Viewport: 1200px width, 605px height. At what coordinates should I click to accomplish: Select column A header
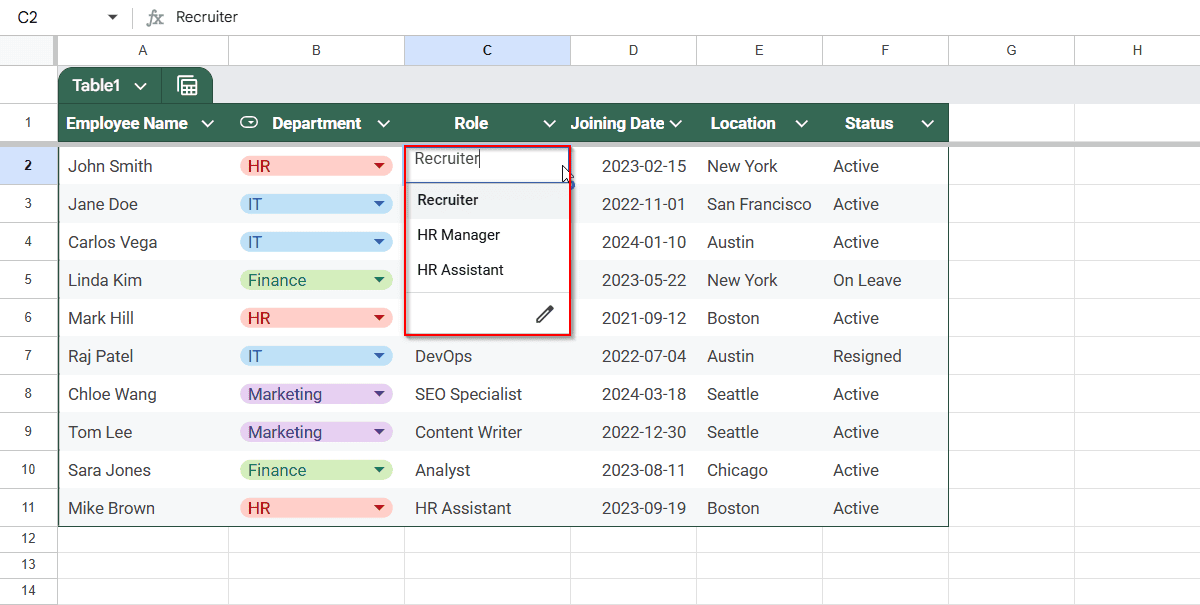pos(143,50)
